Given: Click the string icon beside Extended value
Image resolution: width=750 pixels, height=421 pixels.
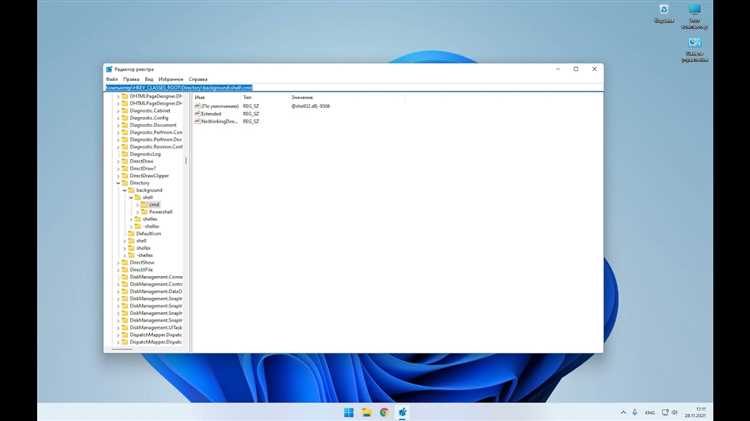Looking at the screenshot, I should click(198, 114).
